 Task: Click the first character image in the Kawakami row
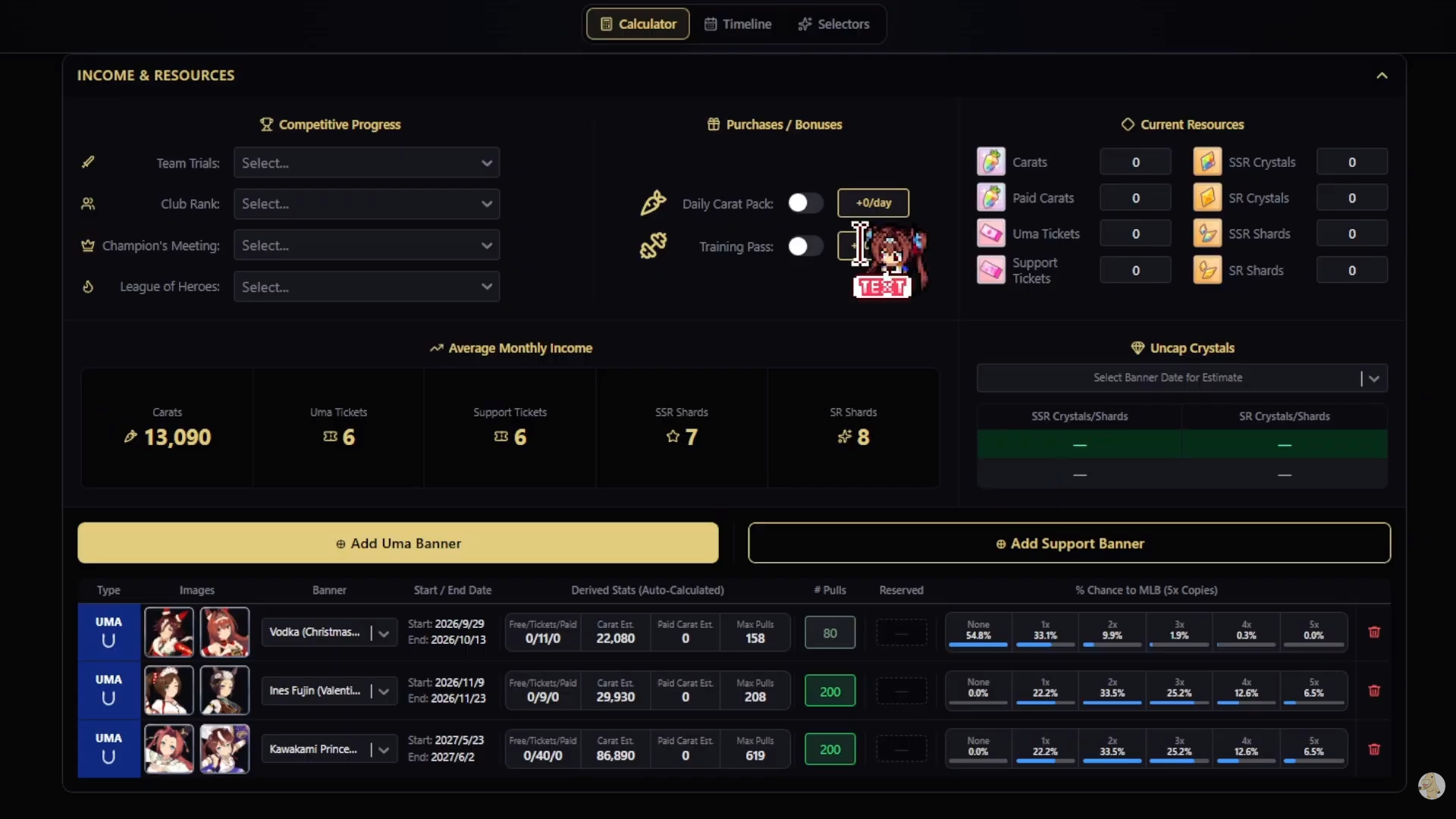coord(169,748)
